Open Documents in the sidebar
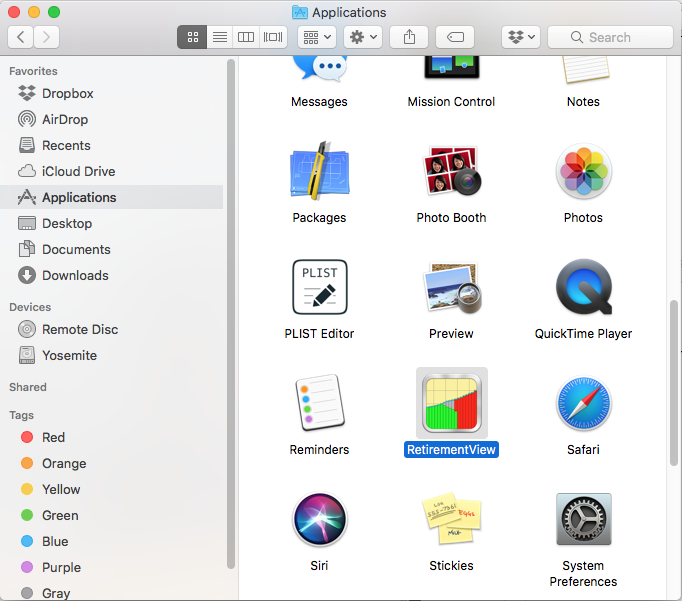The height and width of the screenshot is (601, 682). click(112, 250)
